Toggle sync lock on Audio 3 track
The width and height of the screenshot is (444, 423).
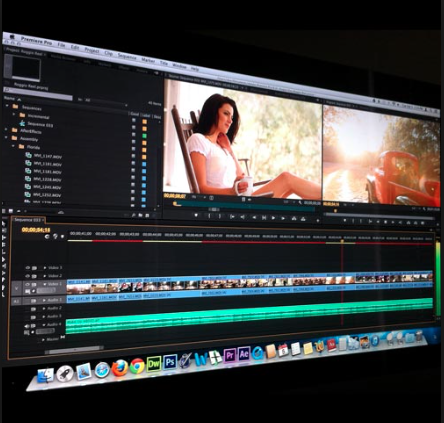coord(33,317)
